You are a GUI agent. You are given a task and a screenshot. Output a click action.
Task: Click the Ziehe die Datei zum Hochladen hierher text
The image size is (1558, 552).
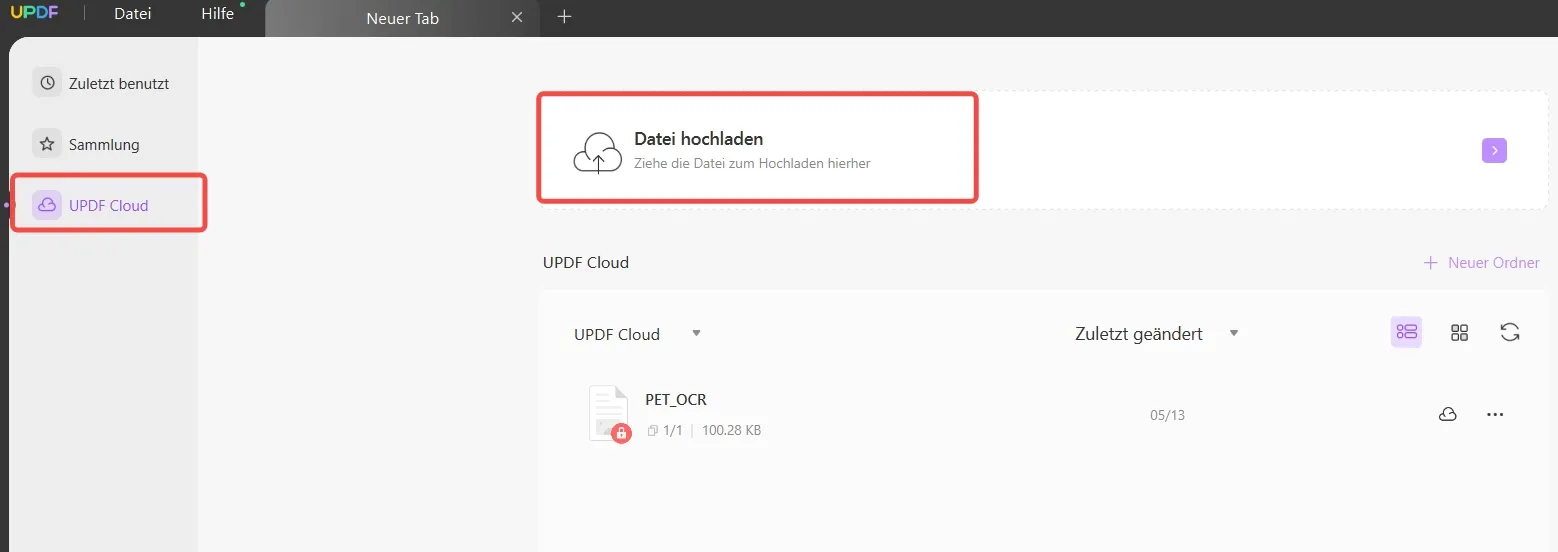click(752, 163)
